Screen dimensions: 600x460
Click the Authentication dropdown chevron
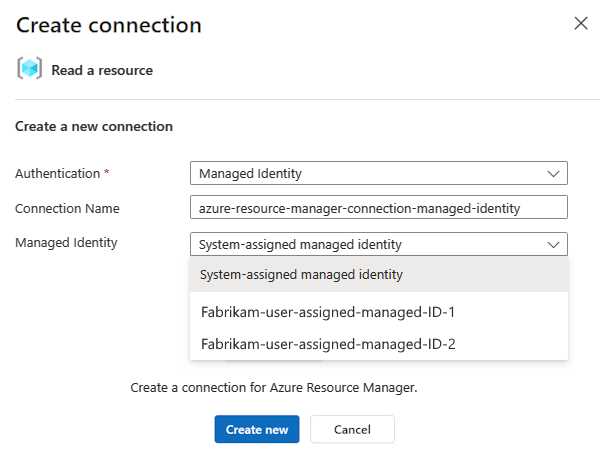pos(553,174)
